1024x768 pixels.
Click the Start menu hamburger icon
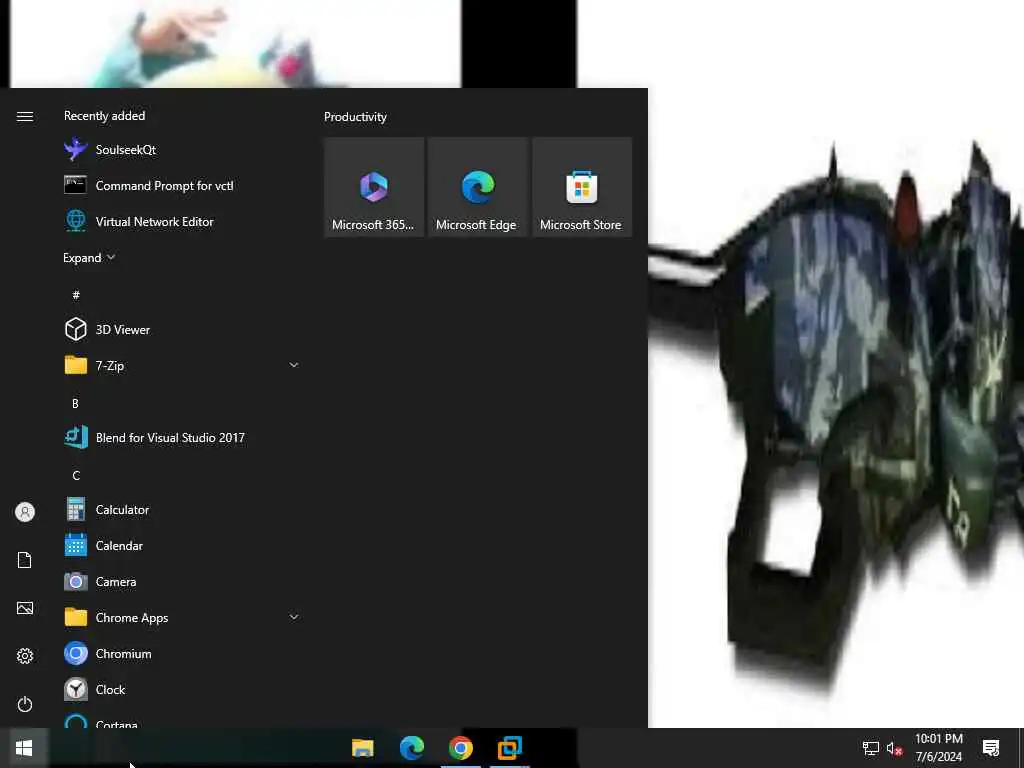pyautogui.click(x=25, y=116)
